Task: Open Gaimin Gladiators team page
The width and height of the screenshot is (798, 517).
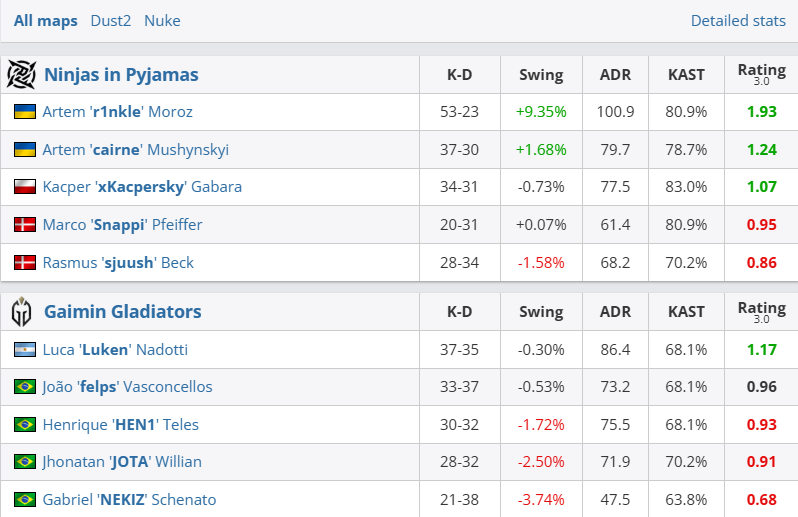Action: point(123,312)
